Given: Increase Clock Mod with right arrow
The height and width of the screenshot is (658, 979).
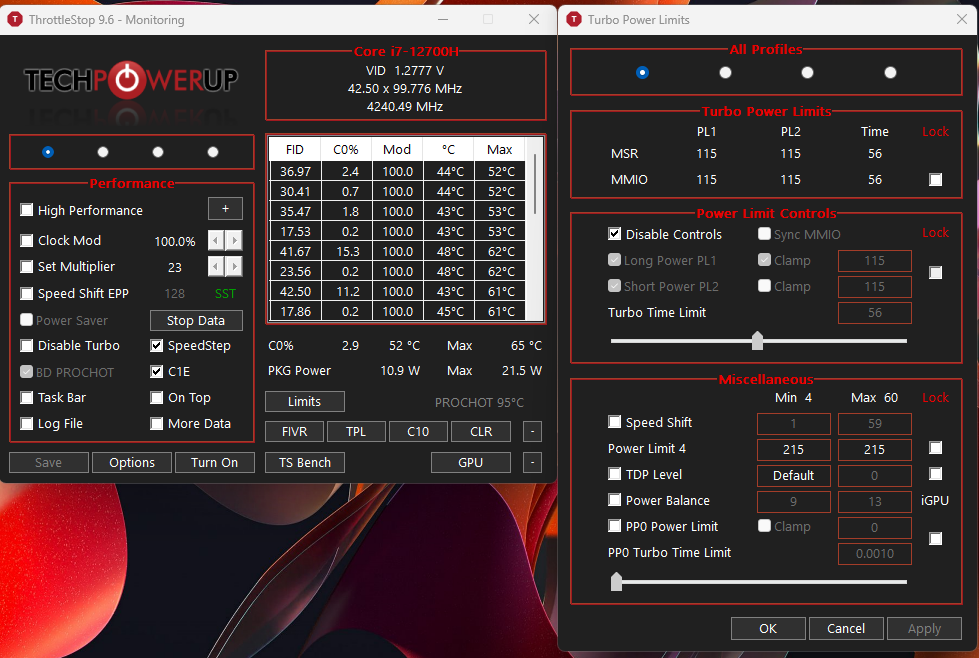Looking at the screenshot, I should tap(234, 240).
